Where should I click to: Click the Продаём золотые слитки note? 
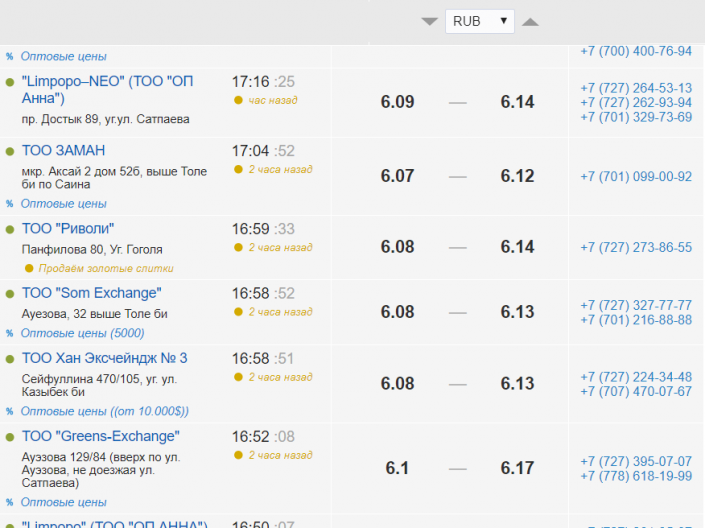105,268
